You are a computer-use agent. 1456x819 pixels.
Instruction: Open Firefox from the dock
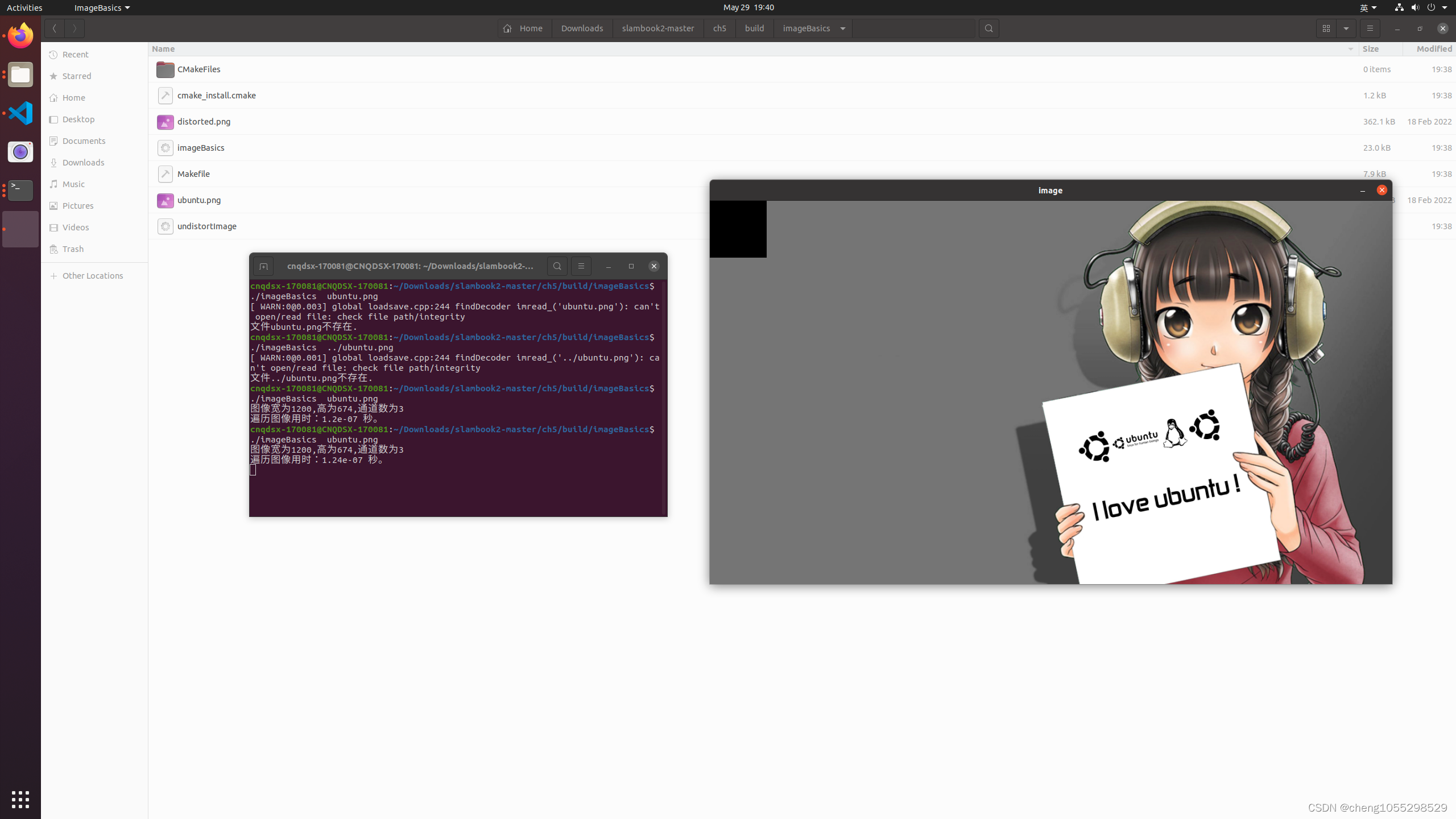(x=20, y=35)
